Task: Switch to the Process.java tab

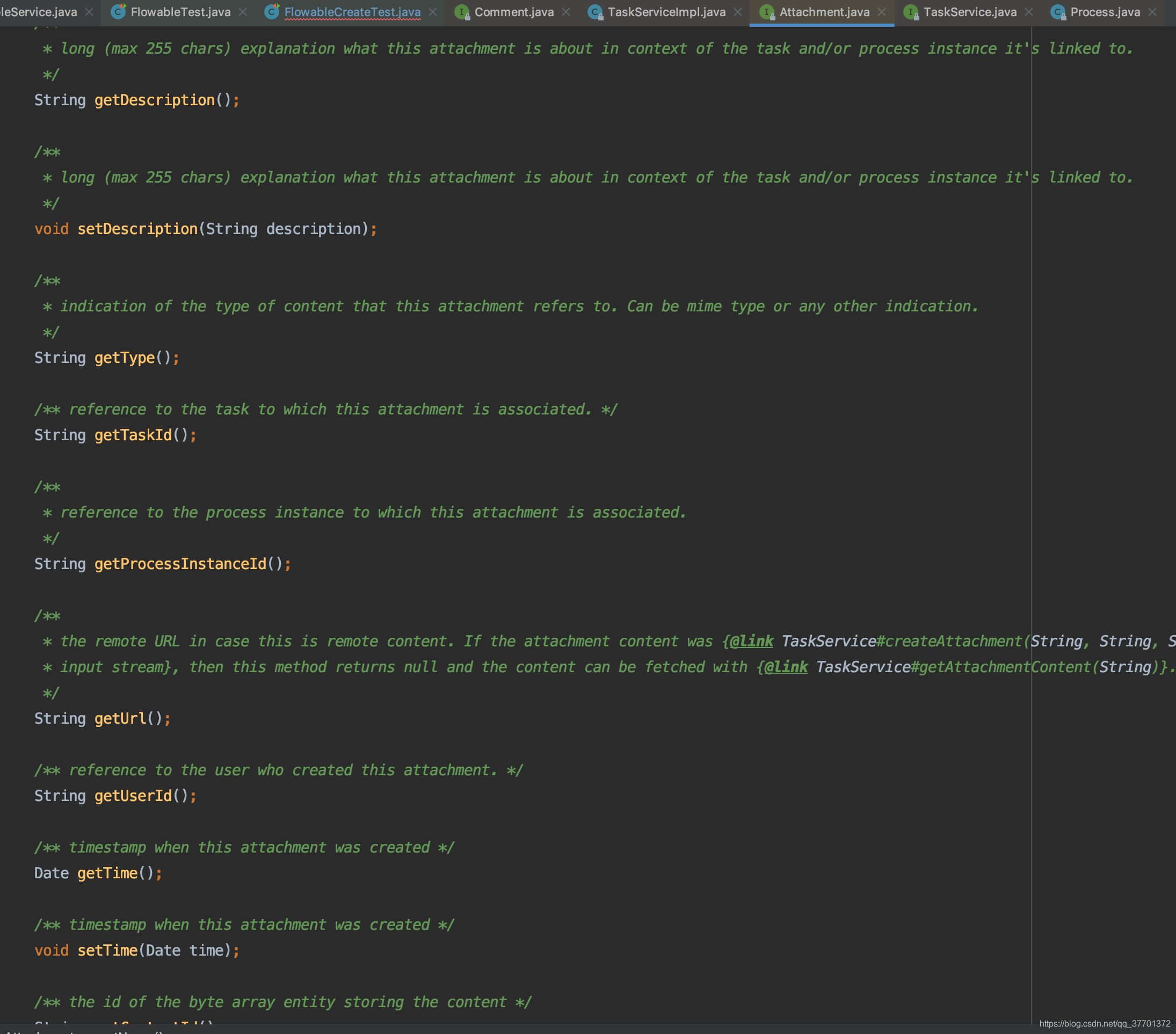Action: pos(1105,11)
